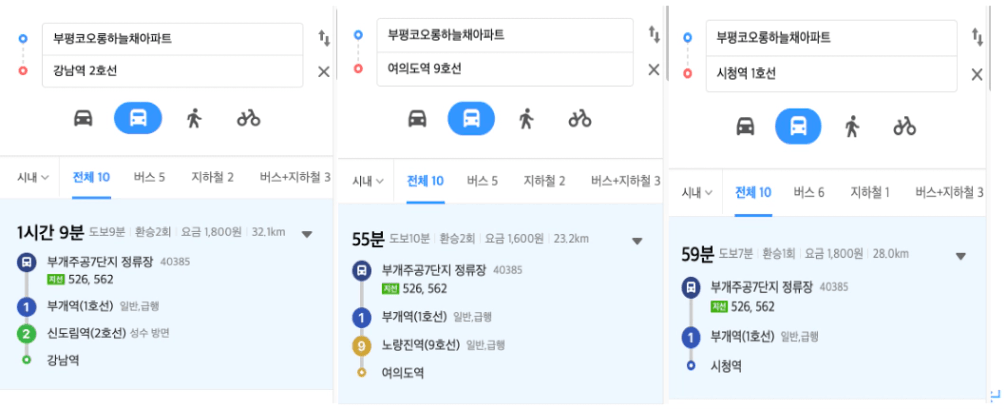The image size is (1007, 409).
Task: Switch to 지하철 2 tab in Yeouido panel
Action: 545,181
